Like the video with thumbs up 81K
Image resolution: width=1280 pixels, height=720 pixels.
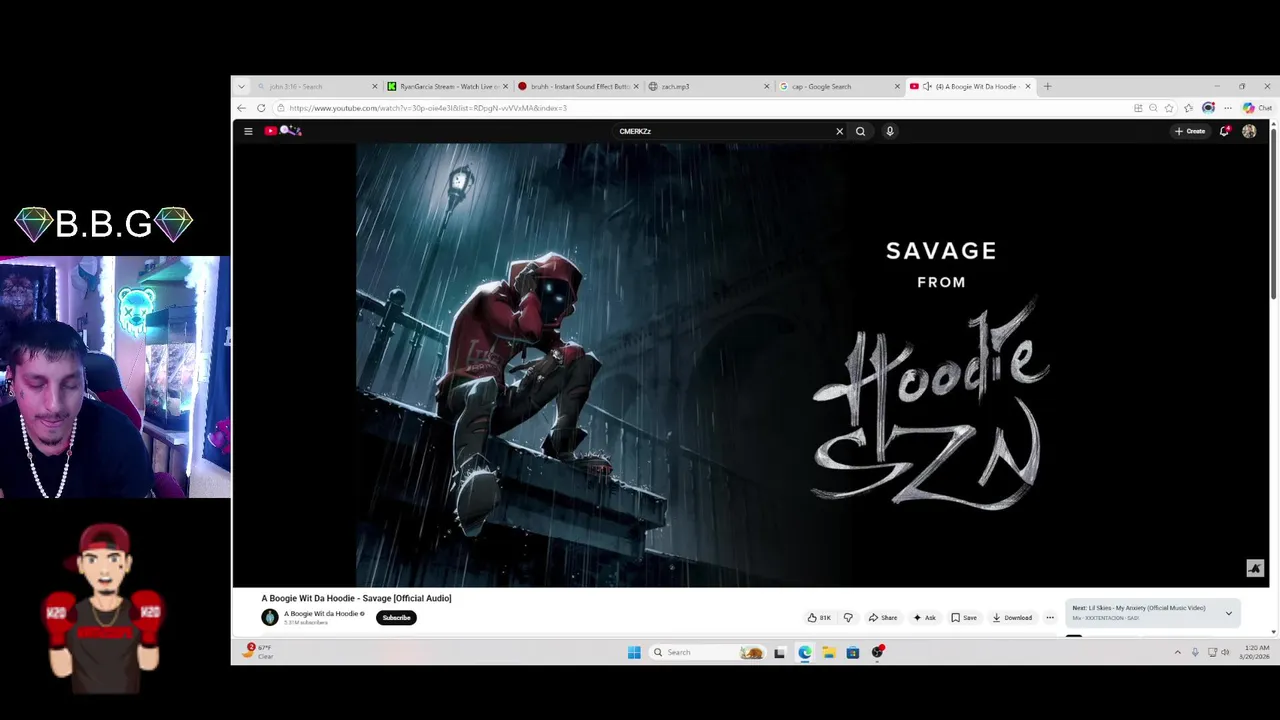819,618
